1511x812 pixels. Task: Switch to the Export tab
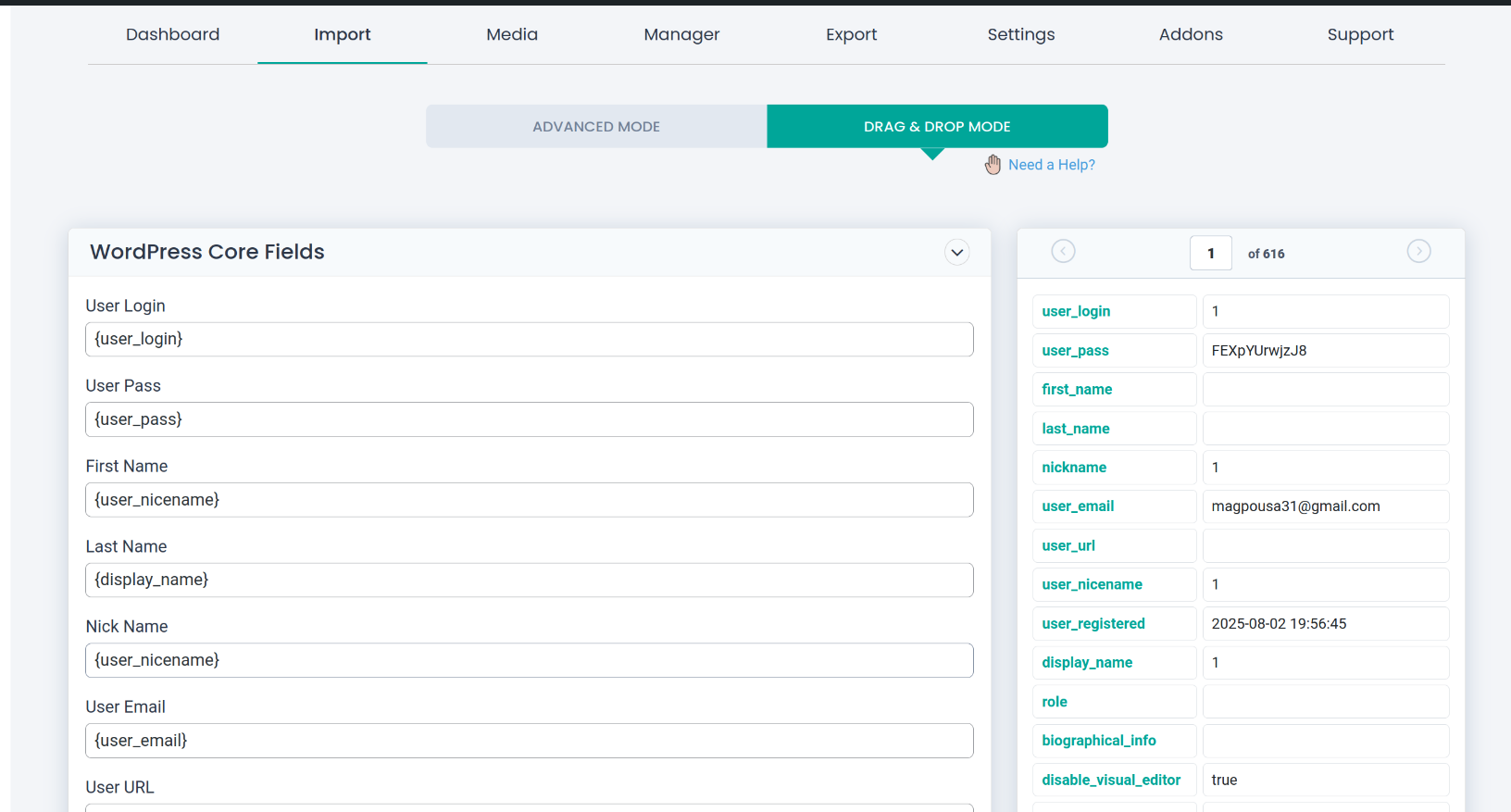coord(851,35)
